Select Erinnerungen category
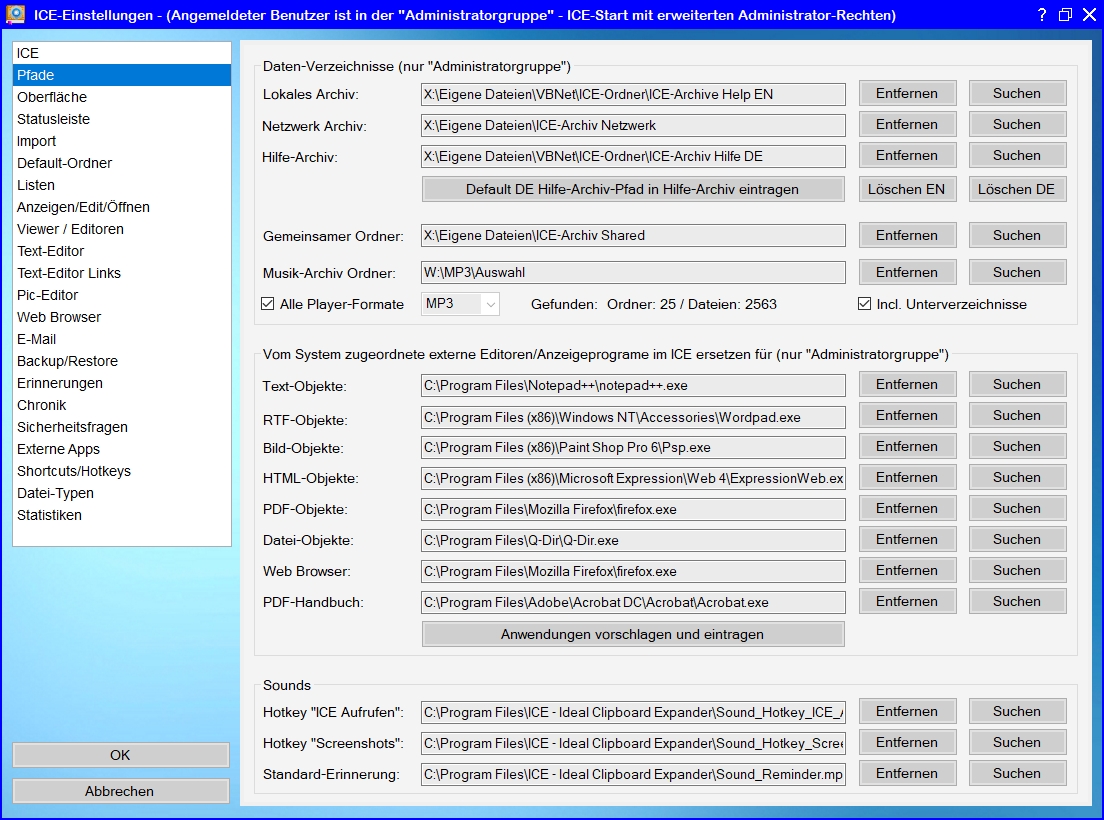 point(122,383)
